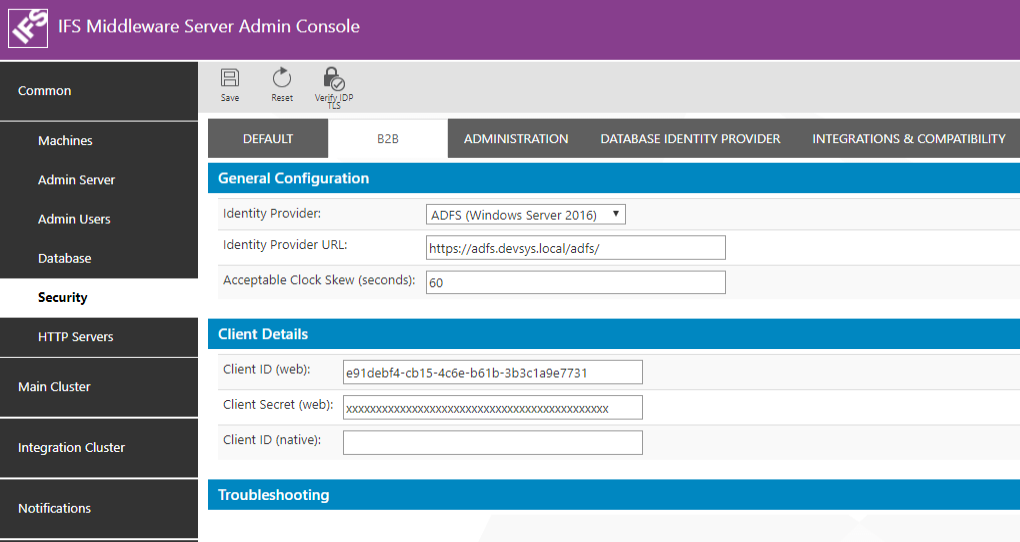The image size is (1020, 542).
Task: Click the Acceptable Clock Skew field
Action: tap(575, 282)
